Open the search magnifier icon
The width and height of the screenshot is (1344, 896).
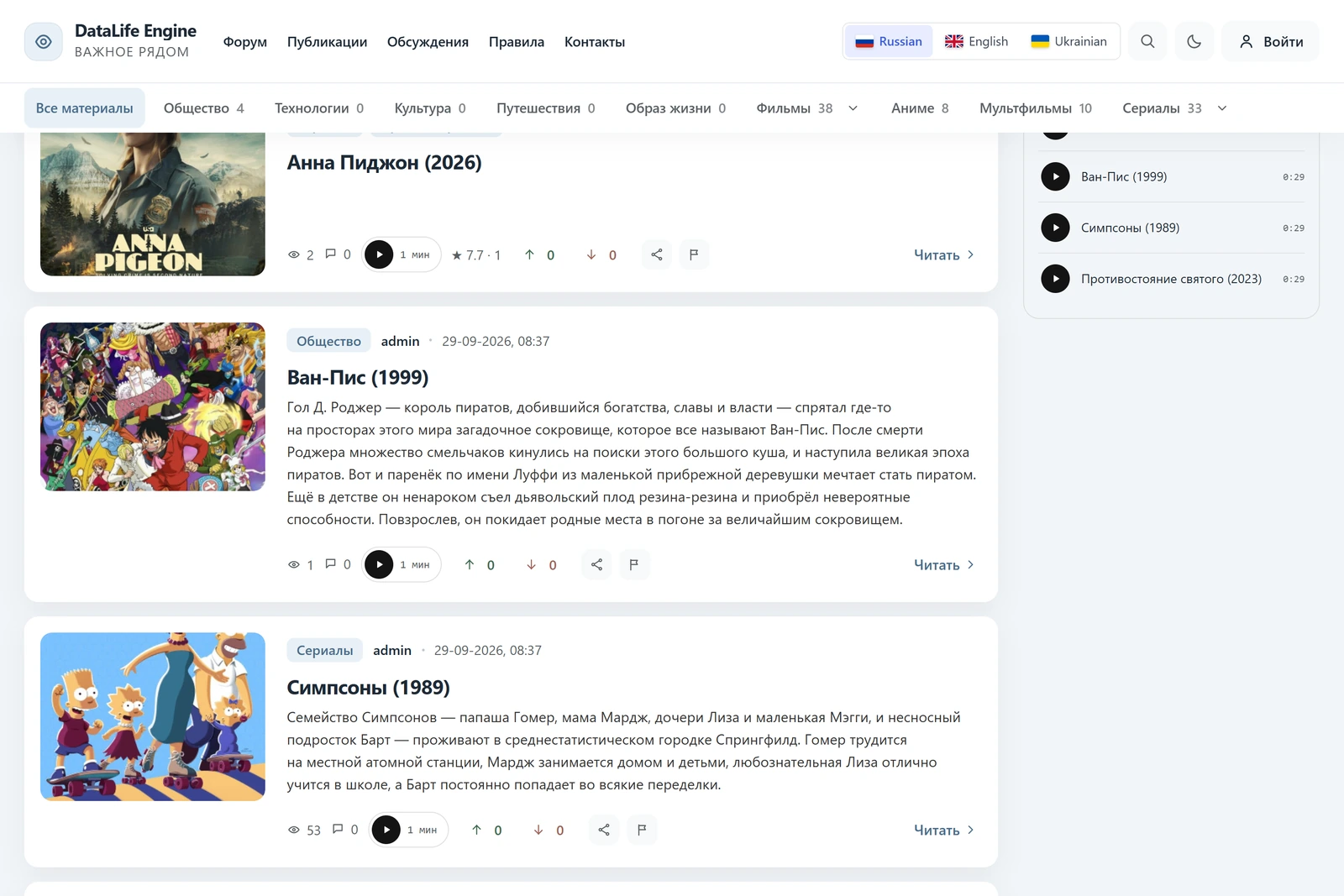[x=1147, y=42]
